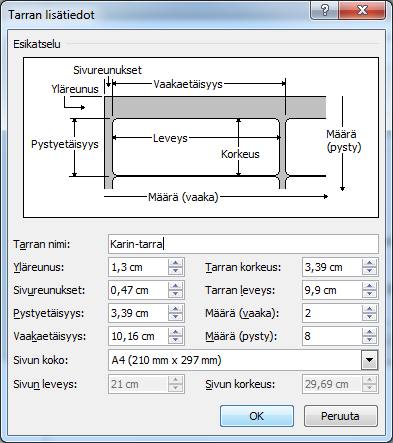The image size is (393, 443).
Task: Click the Pystyetäisyys value field
Action: click(138, 313)
